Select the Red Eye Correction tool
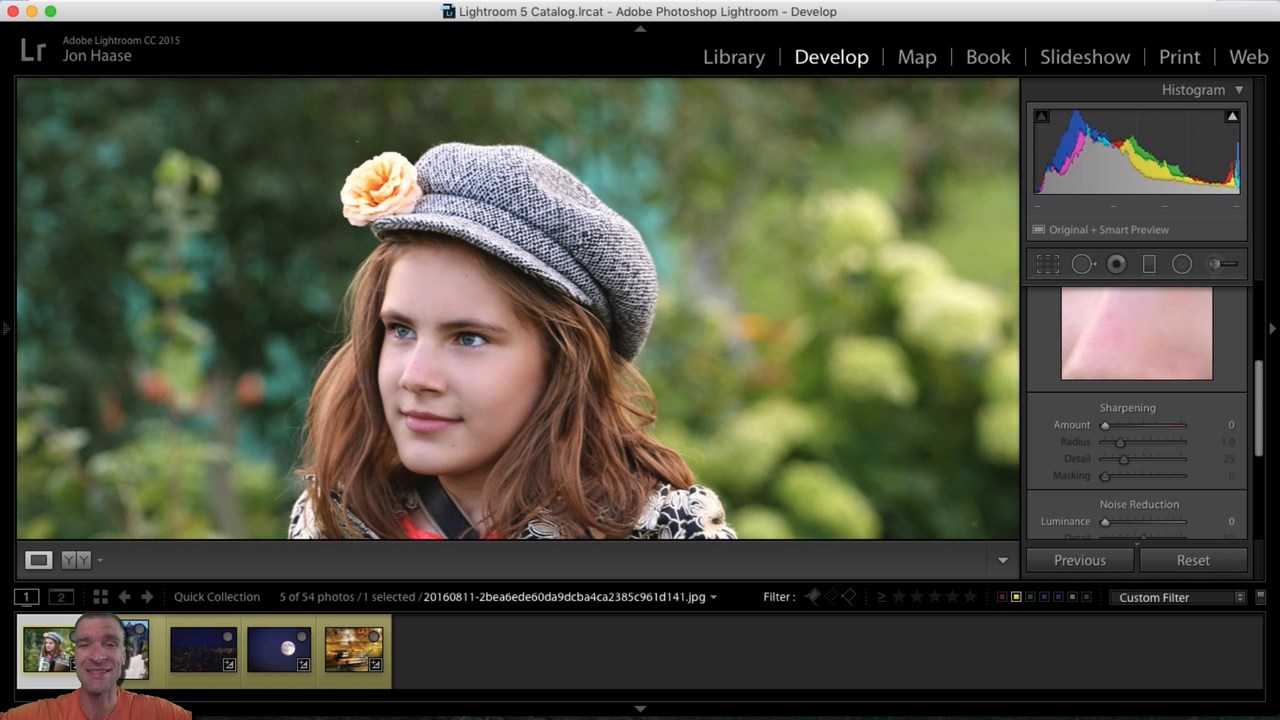 tap(1117, 264)
